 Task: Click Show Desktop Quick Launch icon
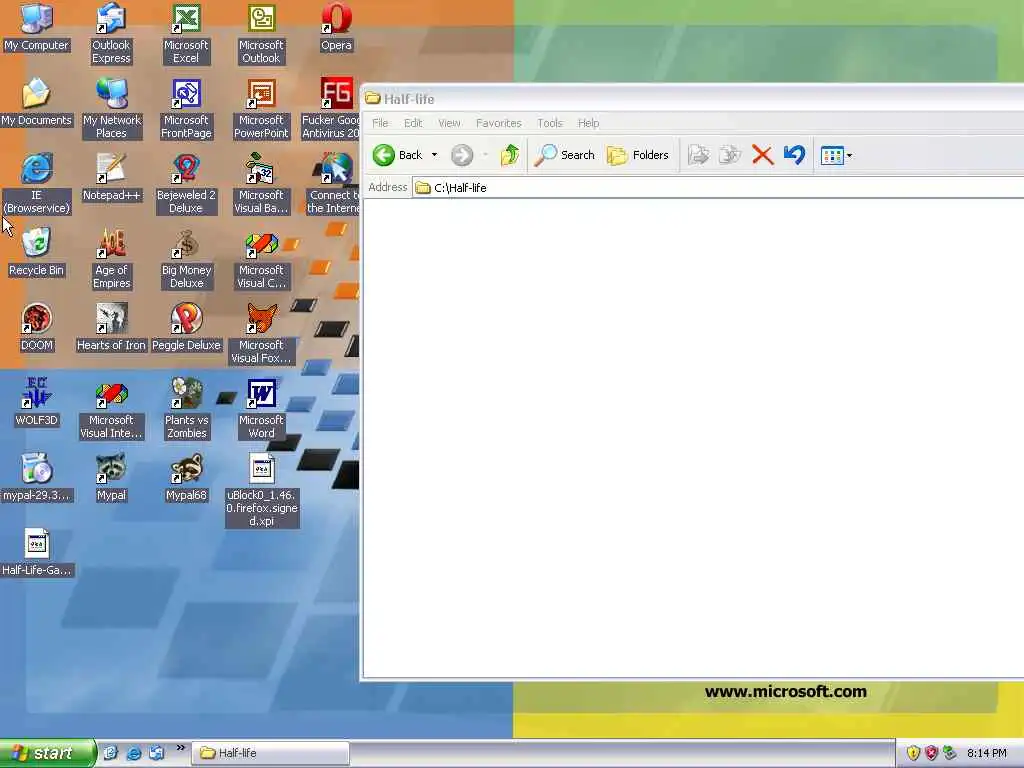(x=110, y=753)
